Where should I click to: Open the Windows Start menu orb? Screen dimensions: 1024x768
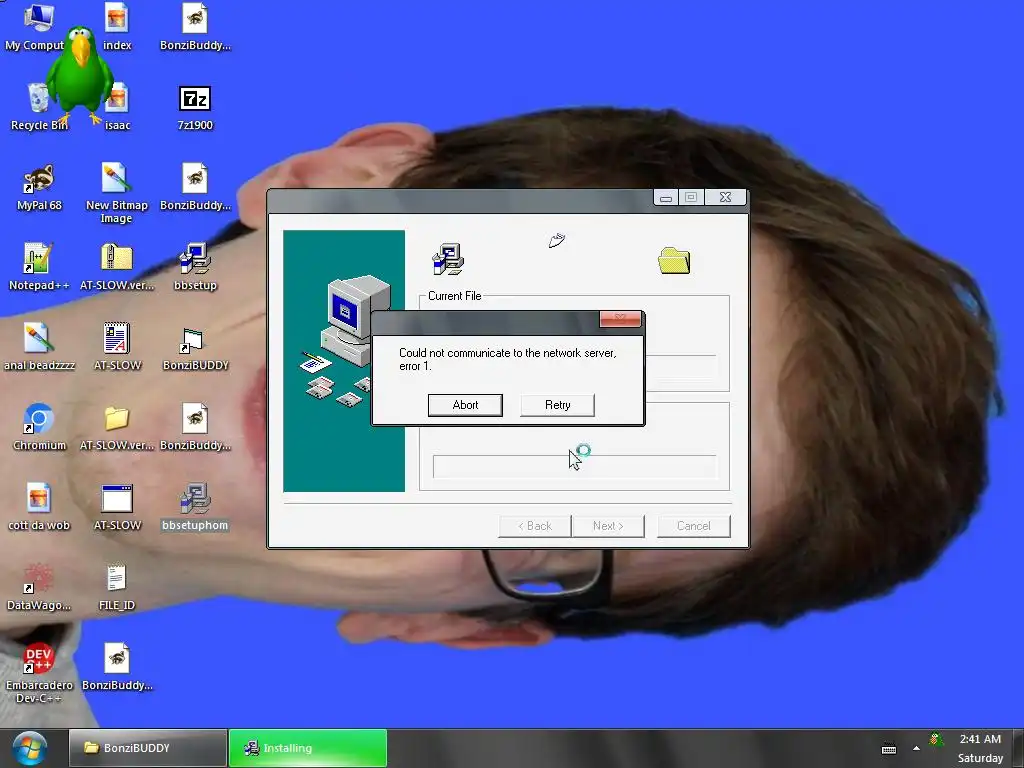[x=29, y=748]
